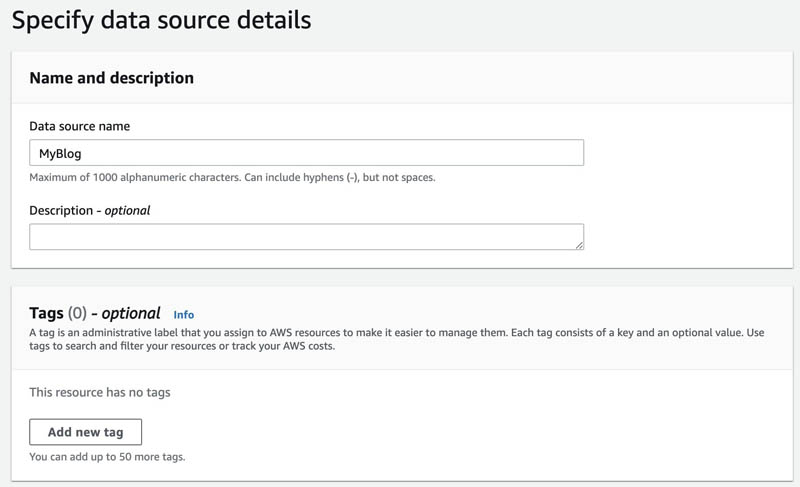Click the 'Data source name' label
Screen dimensions: 800x487
(x=80, y=126)
